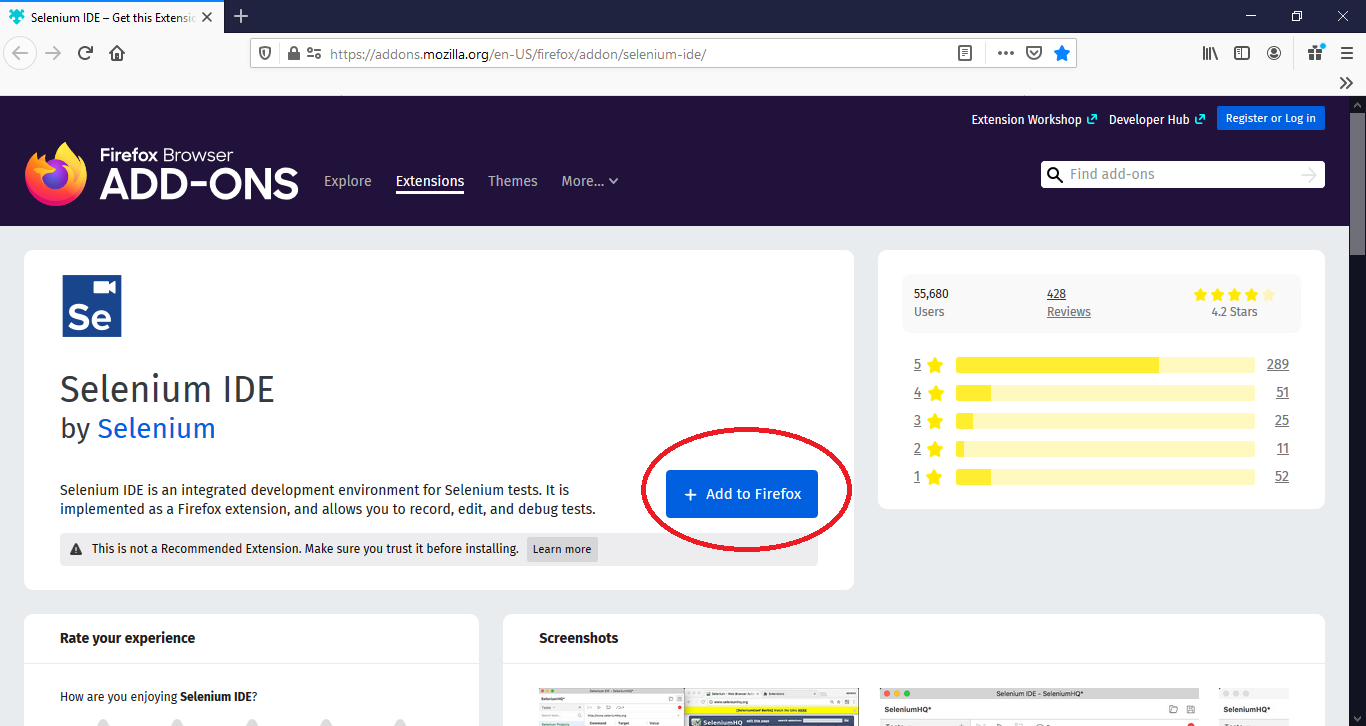This screenshot has width=1366, height=726.
Task: Click Register or Log in button
Action: click(1271, 118)
